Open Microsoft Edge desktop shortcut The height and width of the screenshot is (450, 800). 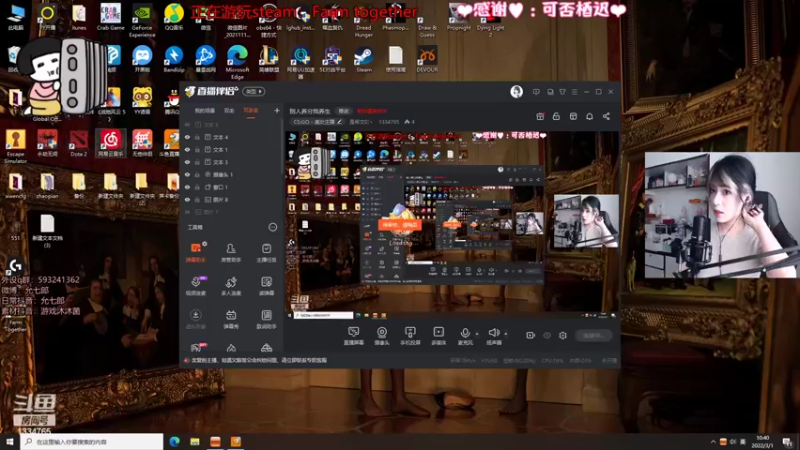[237, 62]
